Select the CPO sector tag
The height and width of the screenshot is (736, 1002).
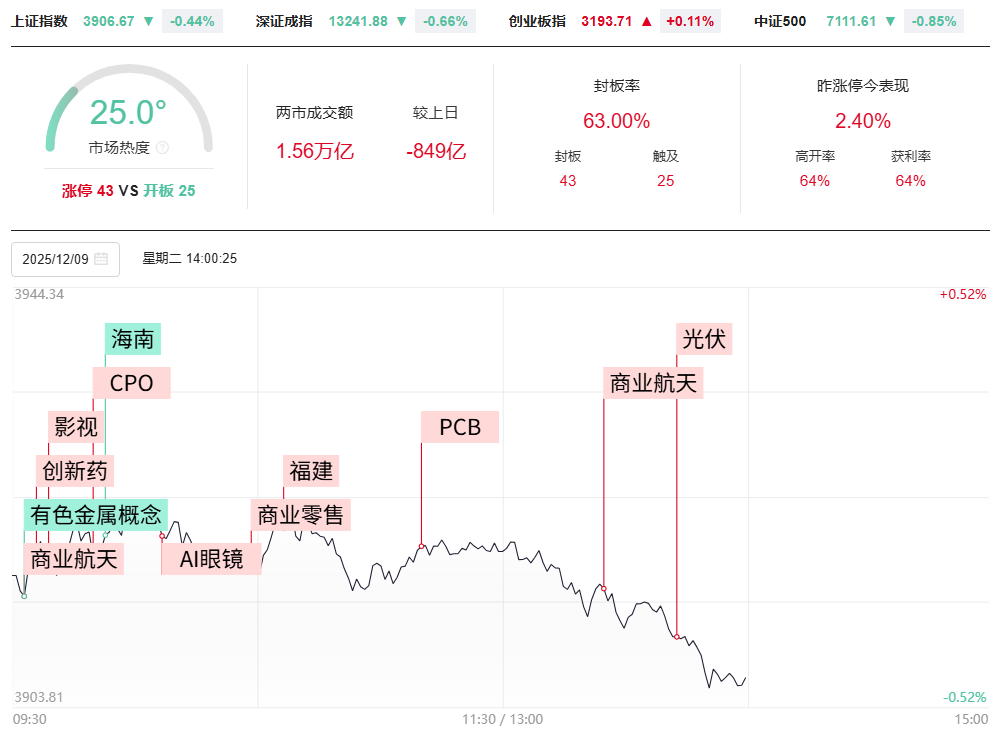(x=131, y=383)
